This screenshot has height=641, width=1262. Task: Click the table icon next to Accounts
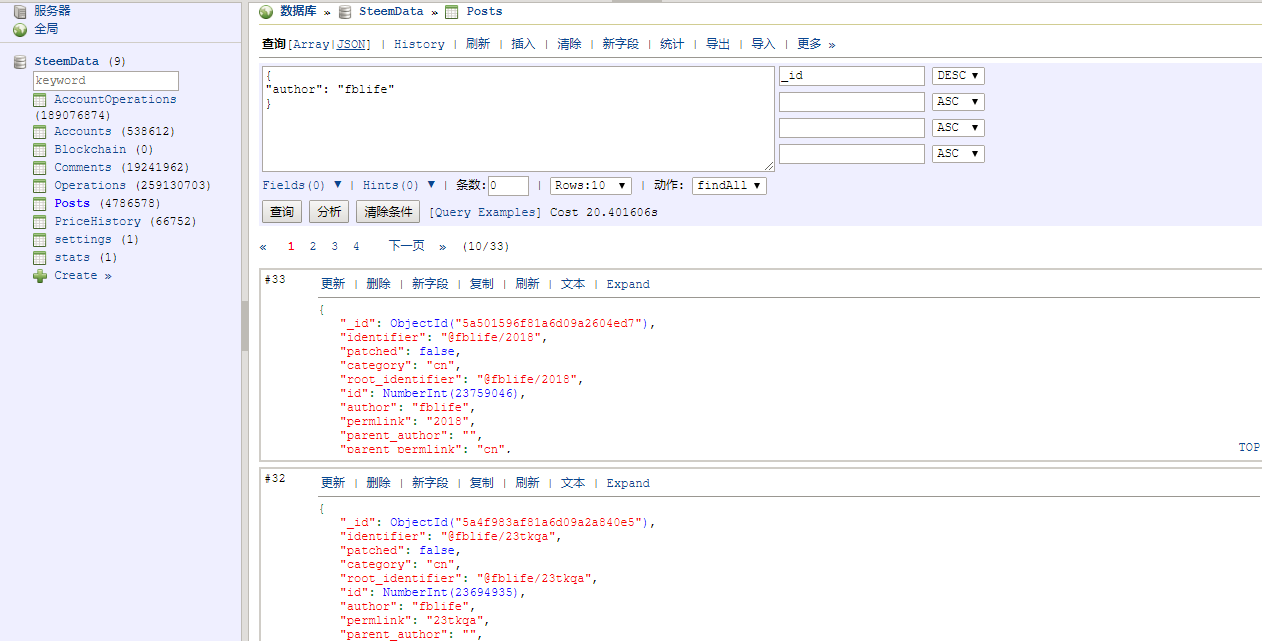point(40,132)
